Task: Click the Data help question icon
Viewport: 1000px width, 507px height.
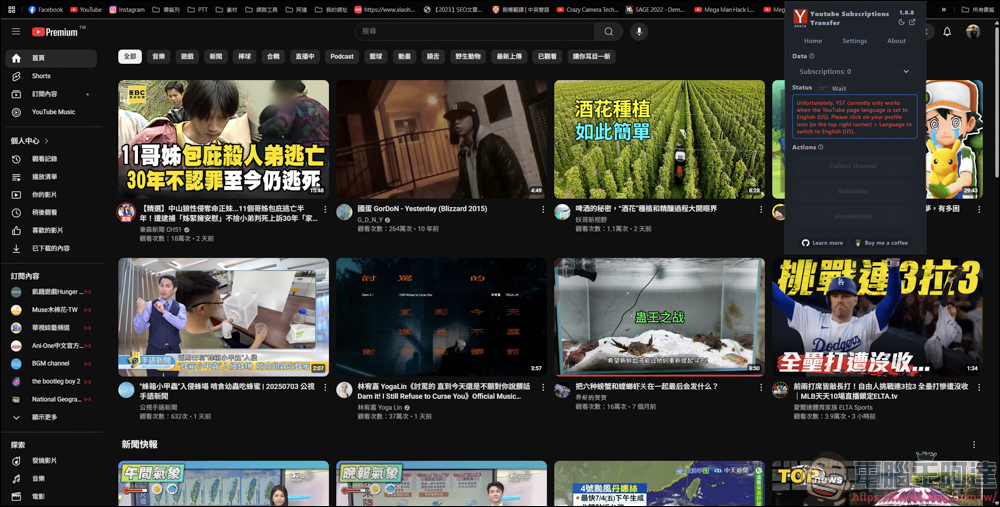Action: point(812,56)
